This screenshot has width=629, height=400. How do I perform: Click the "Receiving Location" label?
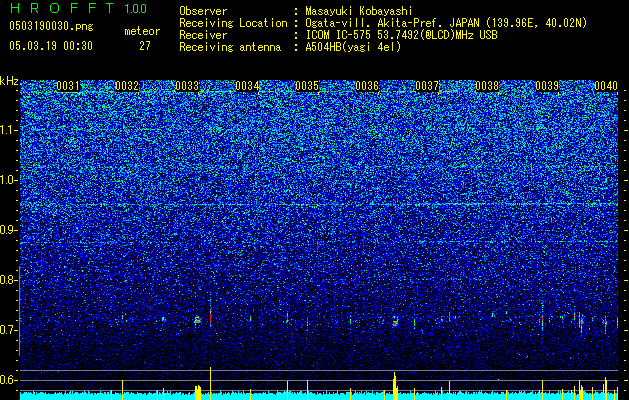point(233,23)
